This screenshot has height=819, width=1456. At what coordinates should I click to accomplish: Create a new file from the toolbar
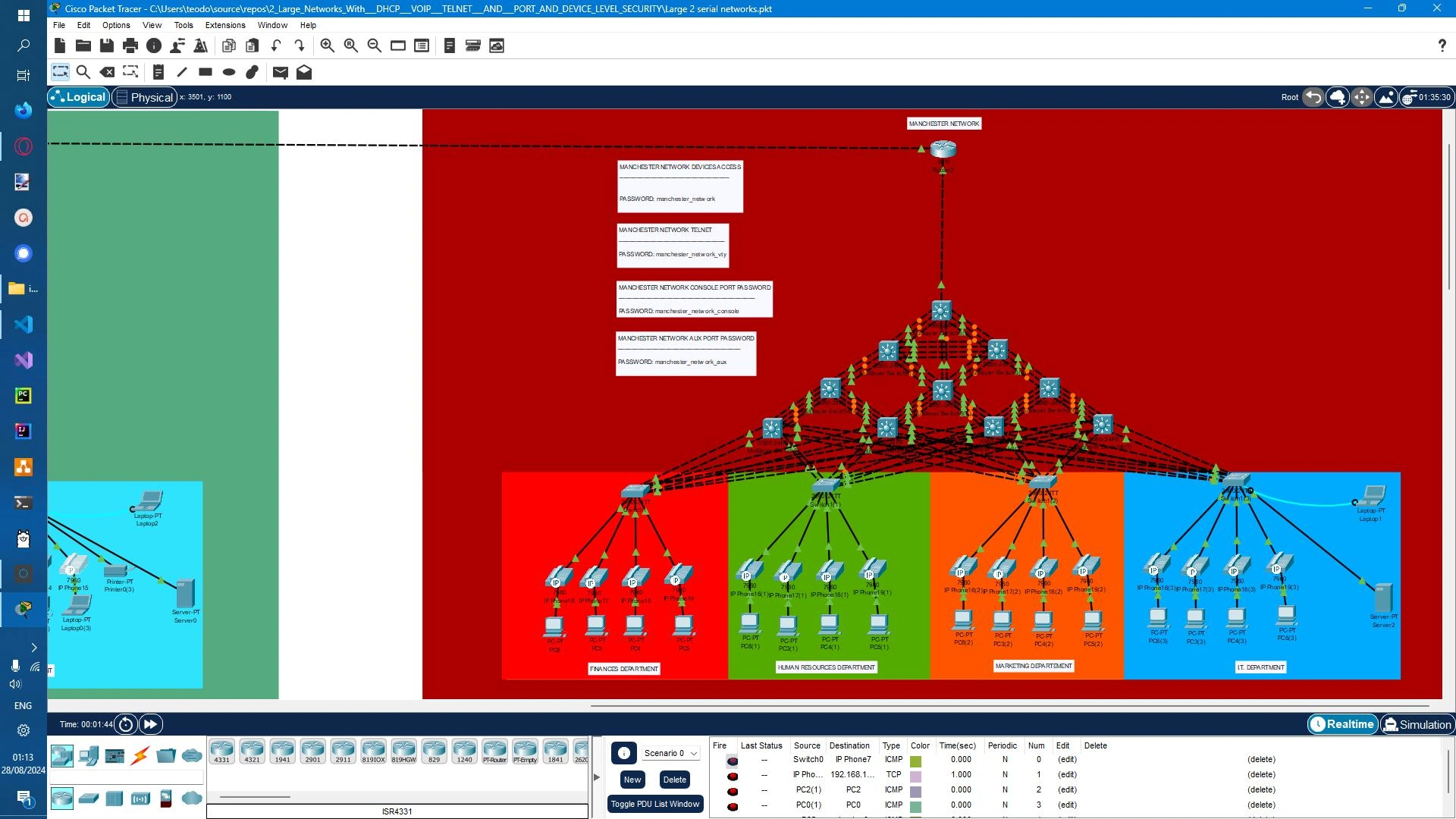pyautogui.click(x=60, y=45)
